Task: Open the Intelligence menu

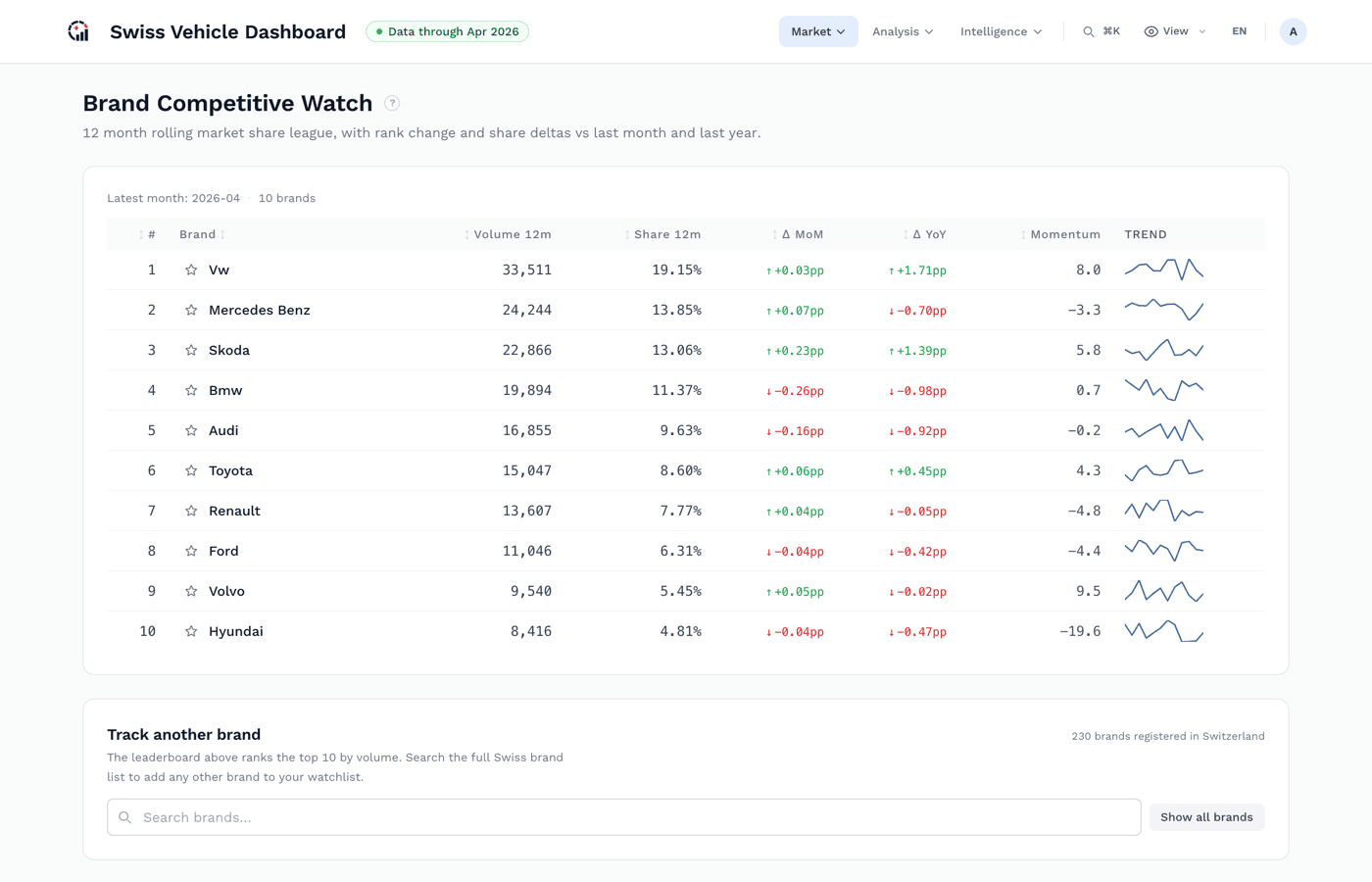Action: click(1001, 31)
